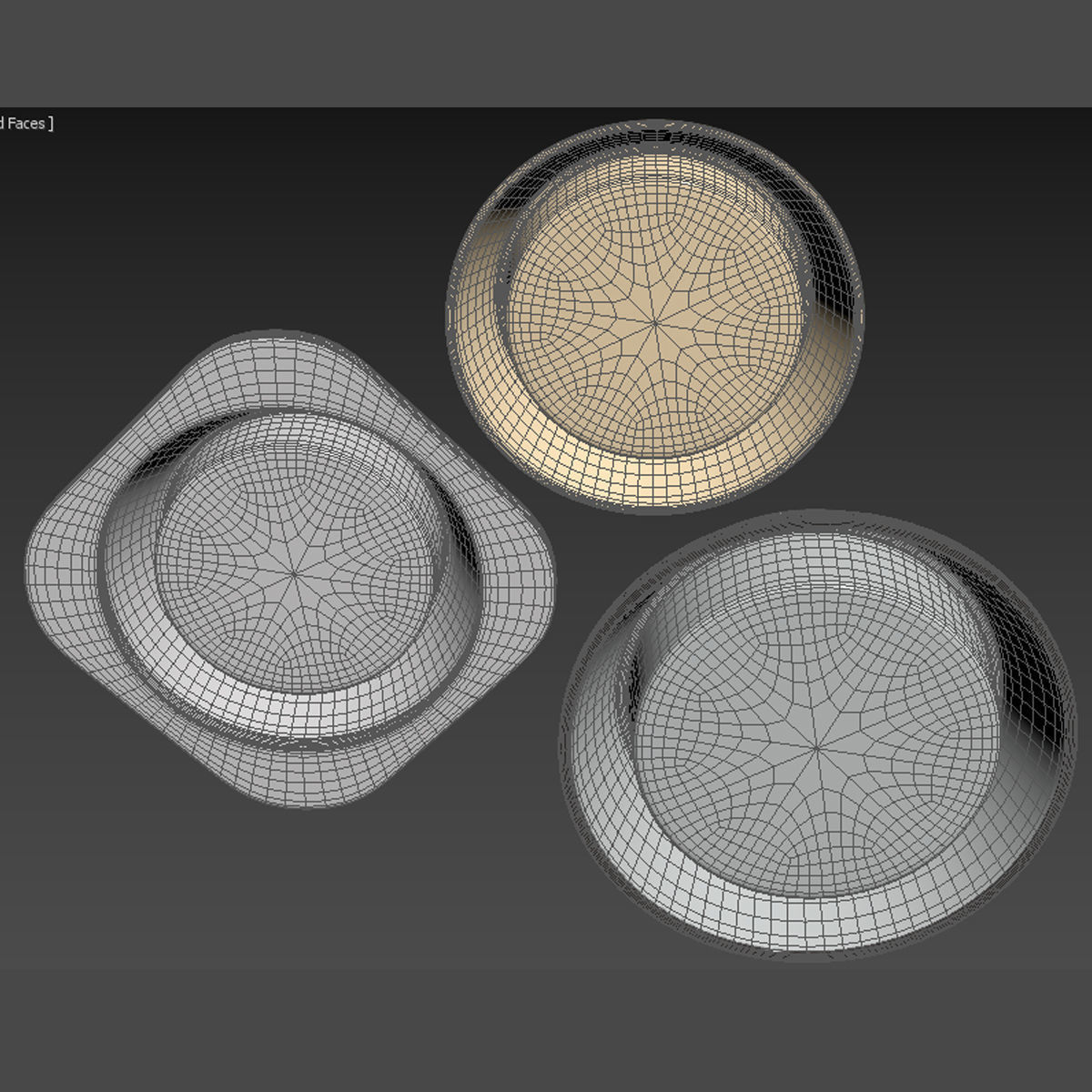The image size is (1092, 1092).
Task: Click center pole vertex of large grey plate
Action: coord(817,748)
